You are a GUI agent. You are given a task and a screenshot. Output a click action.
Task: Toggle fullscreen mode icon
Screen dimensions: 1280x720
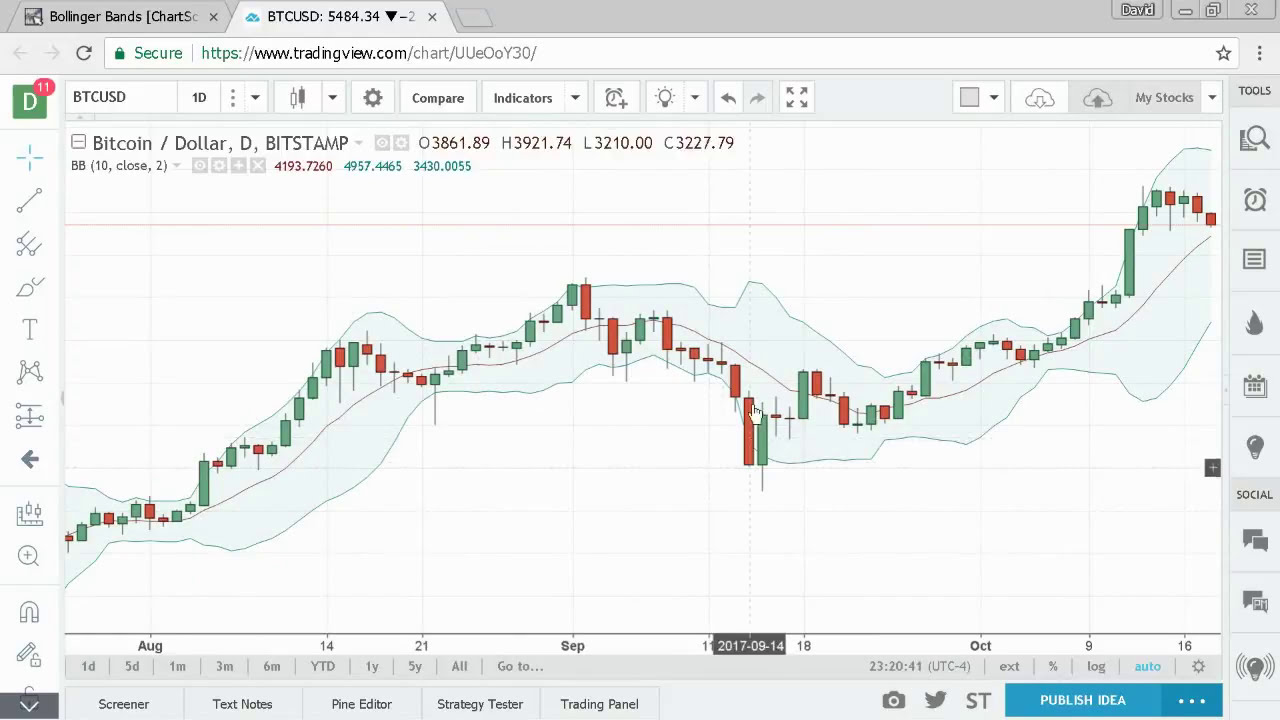pos(797,97)
